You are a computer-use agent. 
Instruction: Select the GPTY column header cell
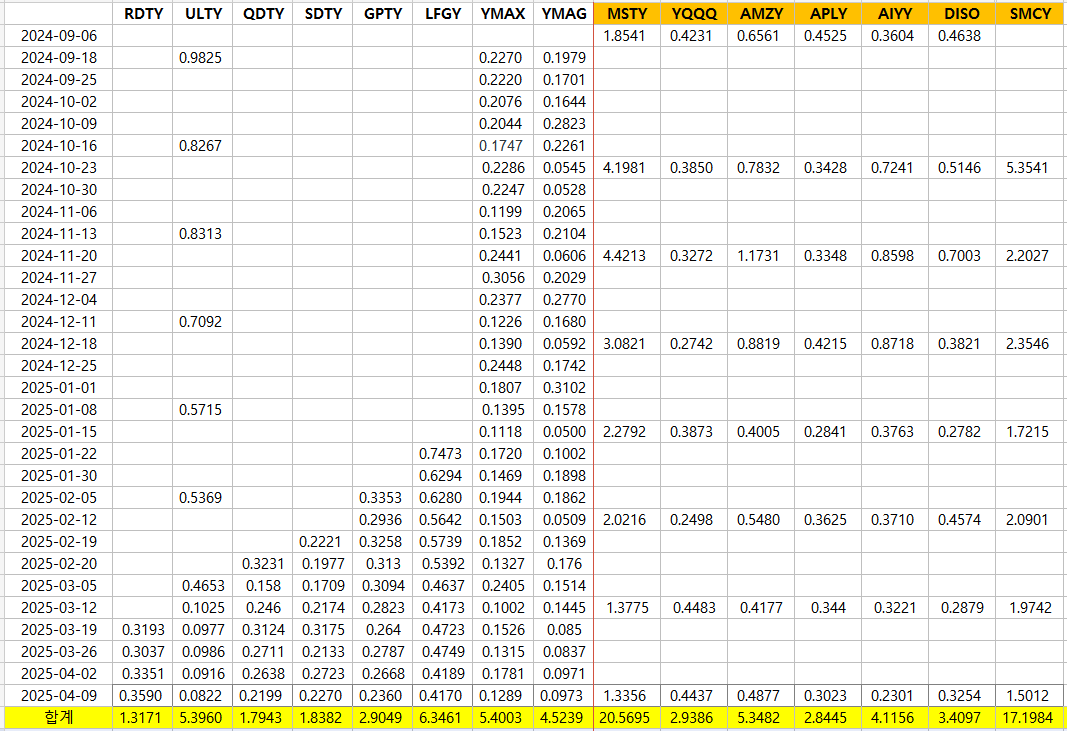pos(382,14)
